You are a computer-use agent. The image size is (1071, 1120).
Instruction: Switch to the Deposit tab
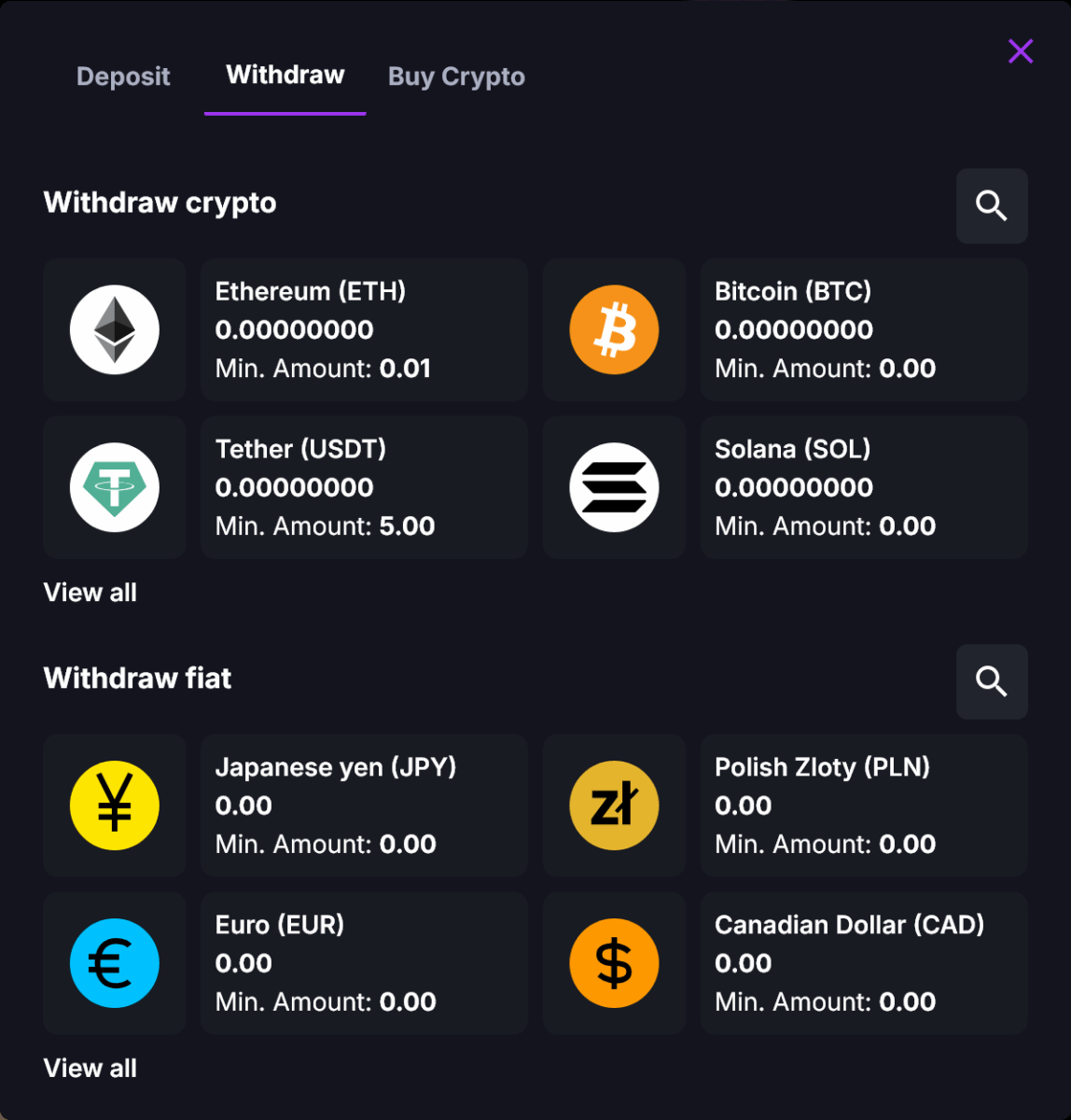pos(123,77)
